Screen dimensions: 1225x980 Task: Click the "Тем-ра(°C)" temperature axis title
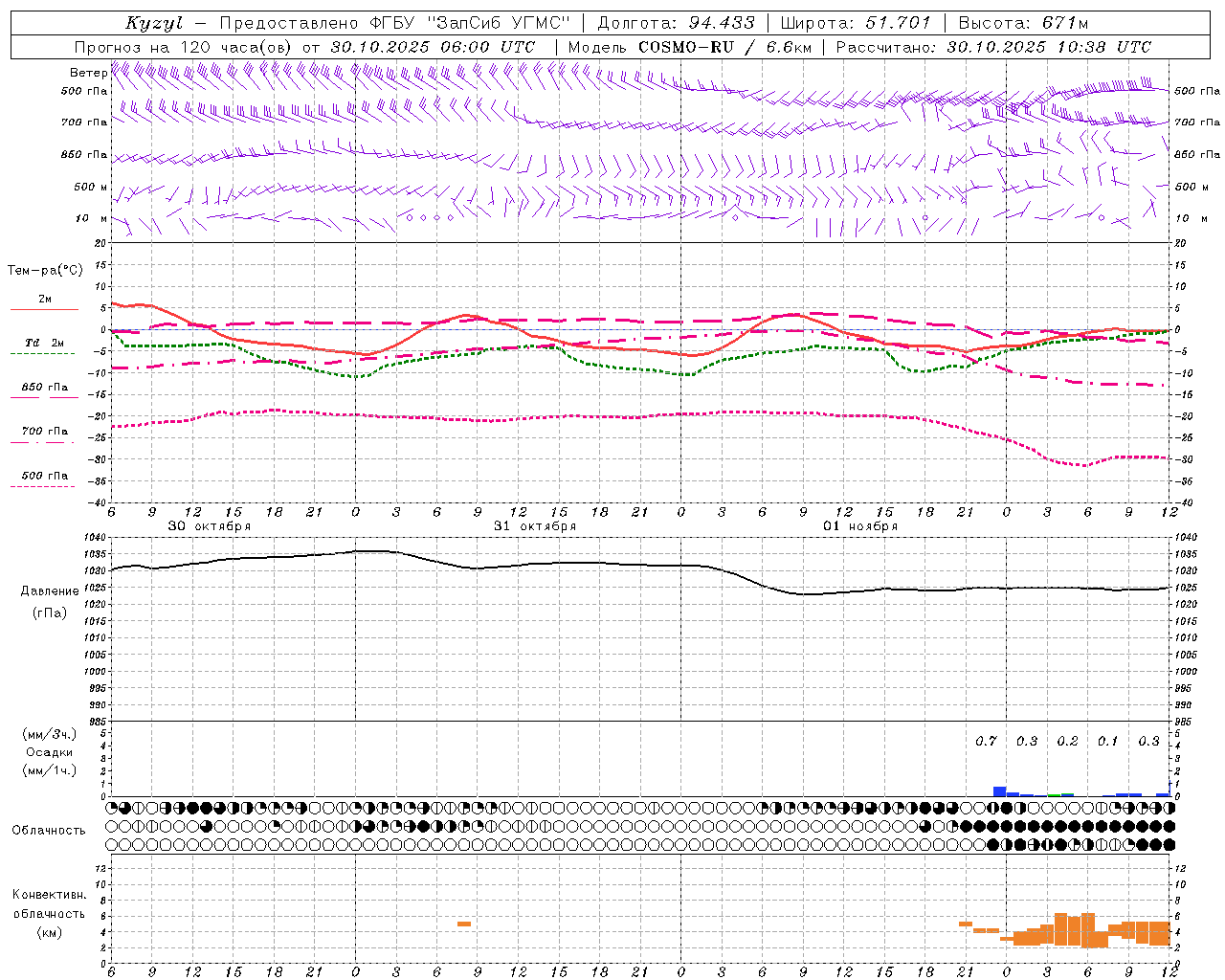pos(45,271)
